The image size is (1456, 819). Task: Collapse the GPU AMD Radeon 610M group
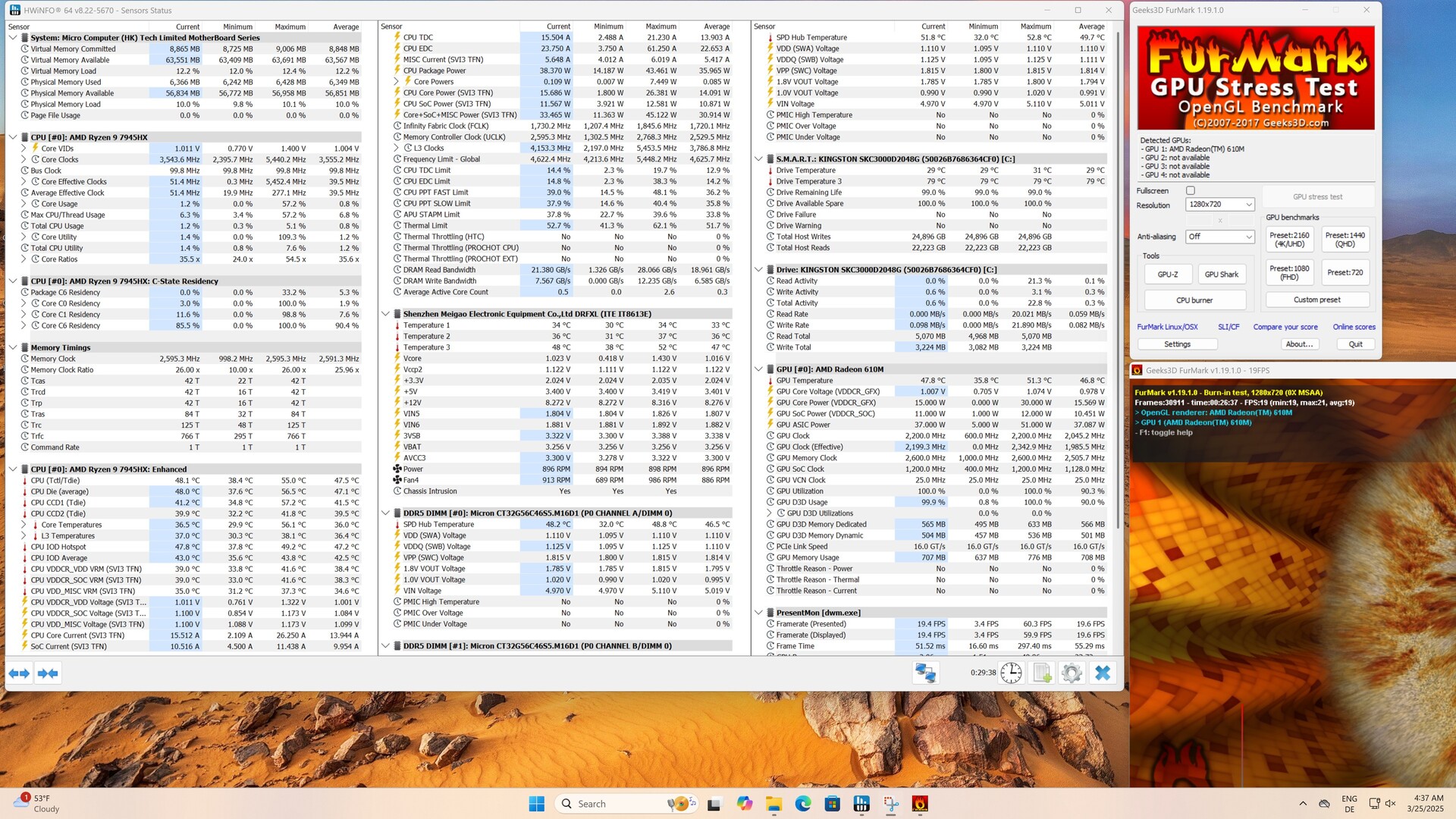(758, 369)
